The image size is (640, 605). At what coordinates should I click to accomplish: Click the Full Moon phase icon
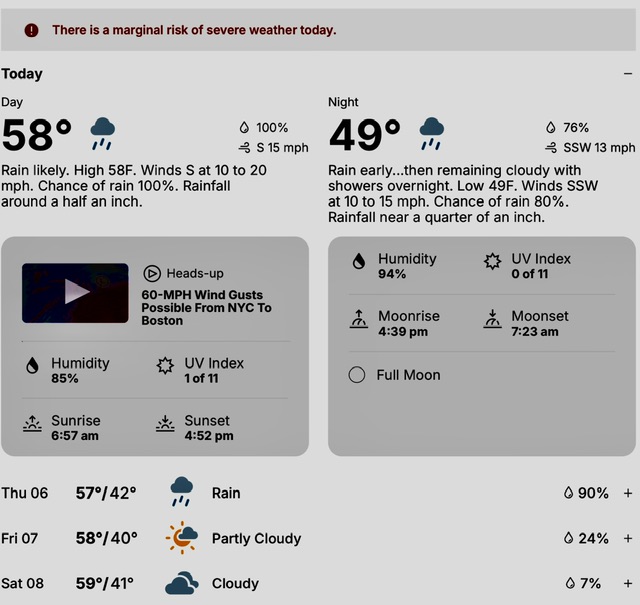[357, 375]
